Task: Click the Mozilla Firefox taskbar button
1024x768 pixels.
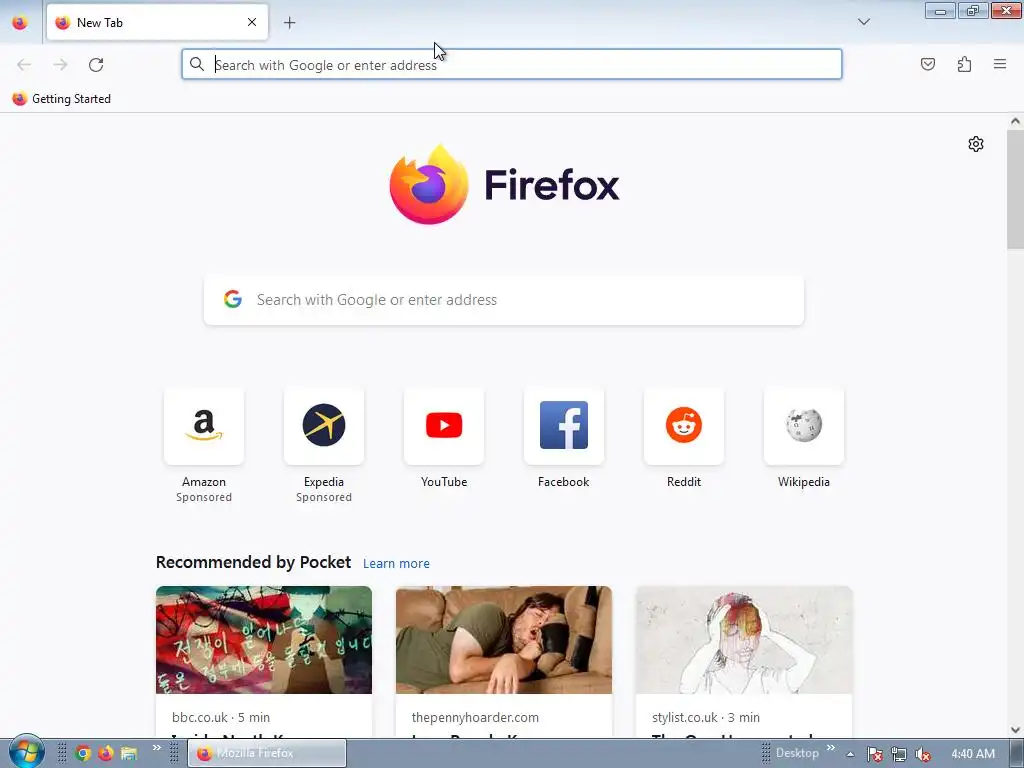Action: (268, 754)
